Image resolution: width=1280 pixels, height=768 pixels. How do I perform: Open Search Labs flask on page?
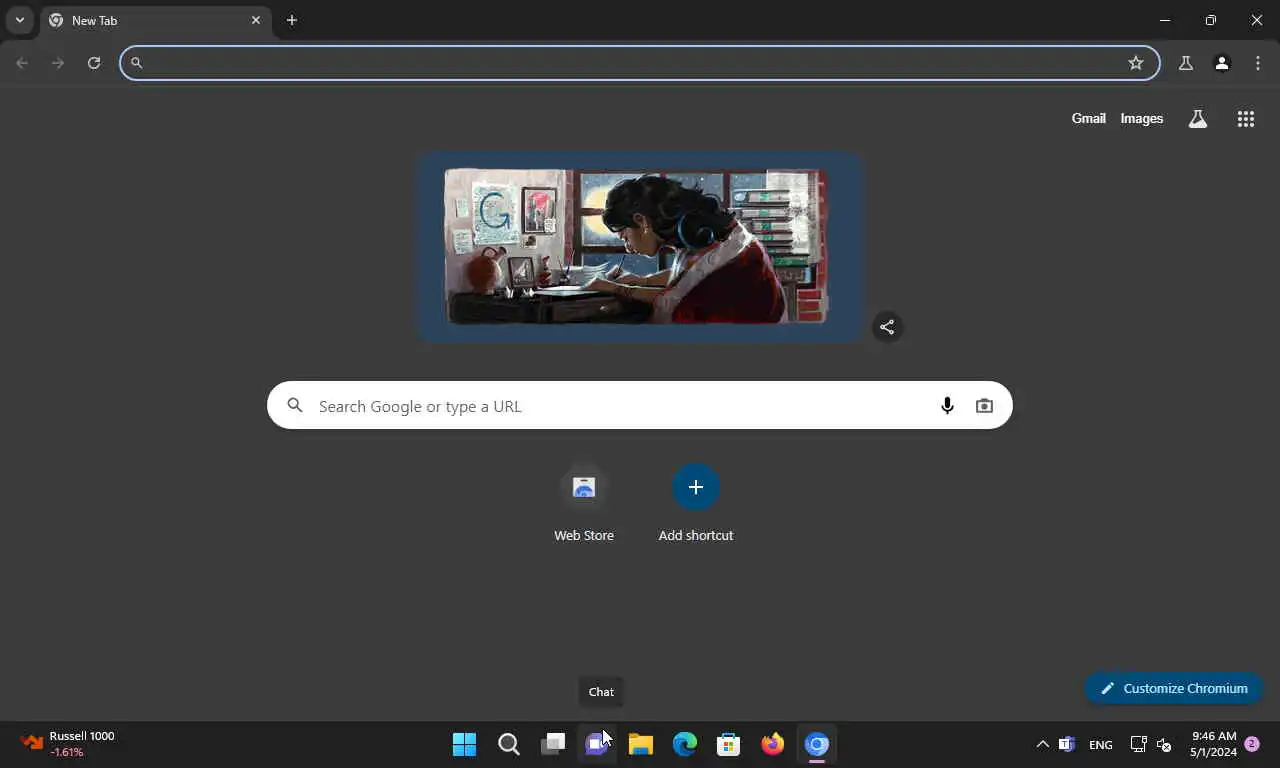(1198, 119)
